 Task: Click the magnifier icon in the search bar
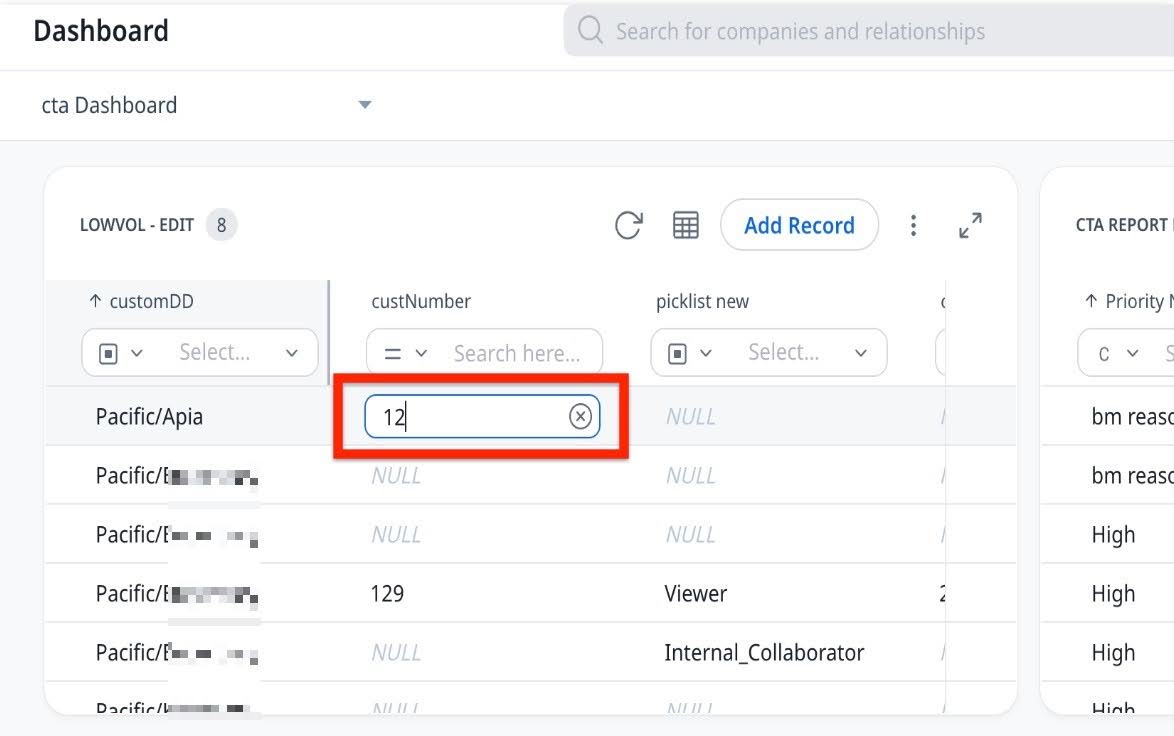(589, 30)
